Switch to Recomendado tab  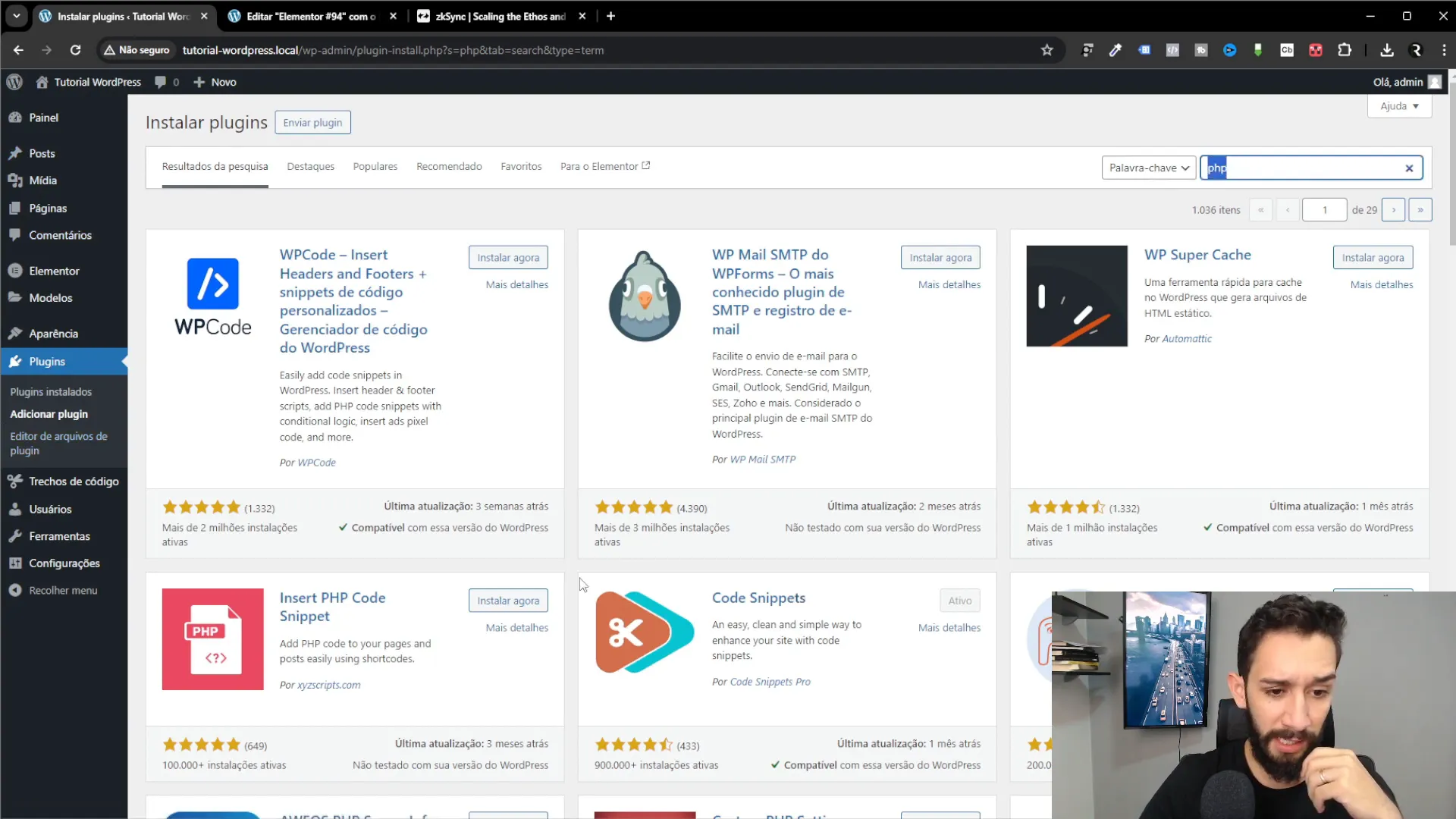449,166
